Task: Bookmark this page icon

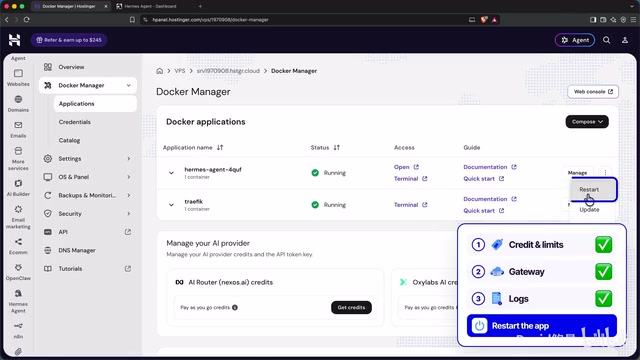Action: (132, 20)
